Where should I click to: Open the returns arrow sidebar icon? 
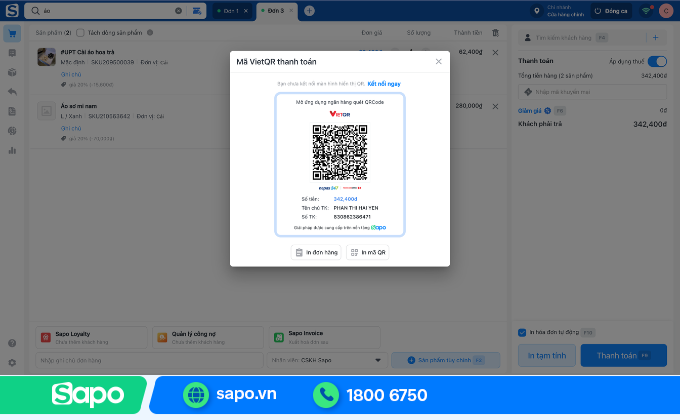(x=12, y=92)
